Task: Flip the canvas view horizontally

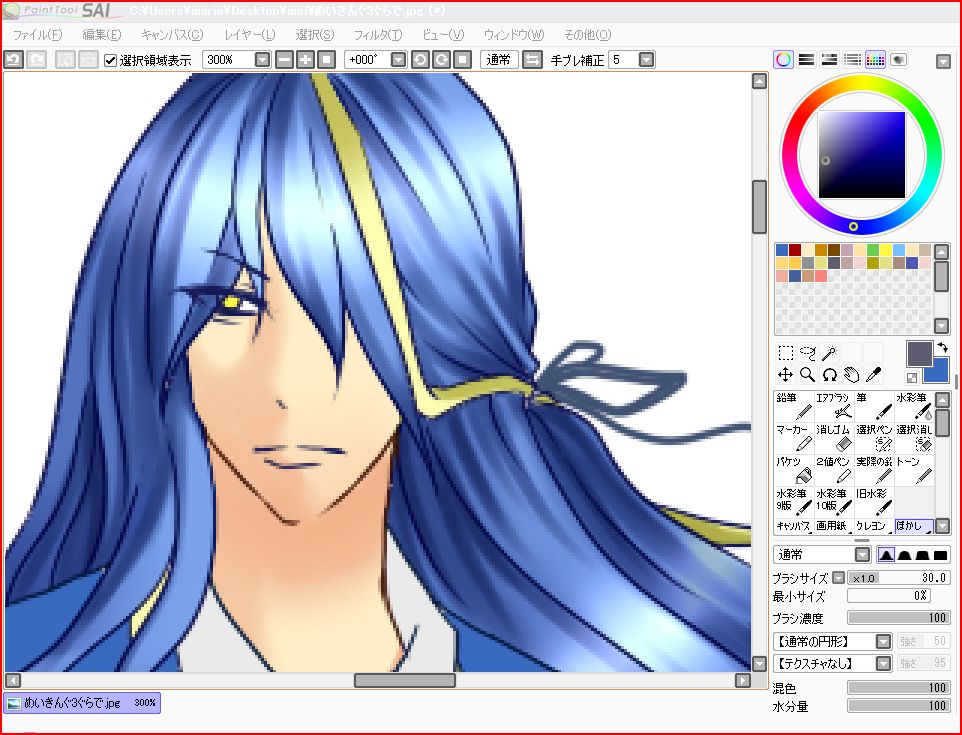Action: point(533,60)
